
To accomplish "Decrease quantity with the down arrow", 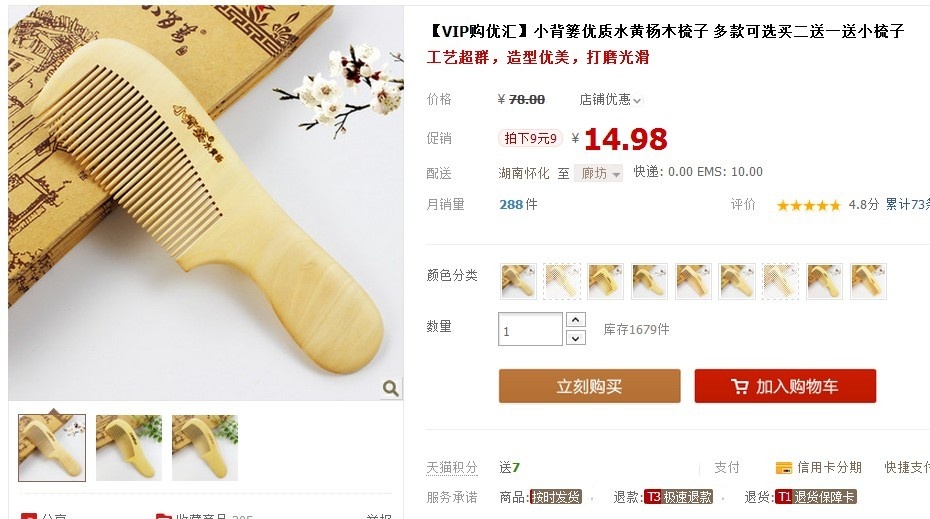I will click(x=575, y=338).
